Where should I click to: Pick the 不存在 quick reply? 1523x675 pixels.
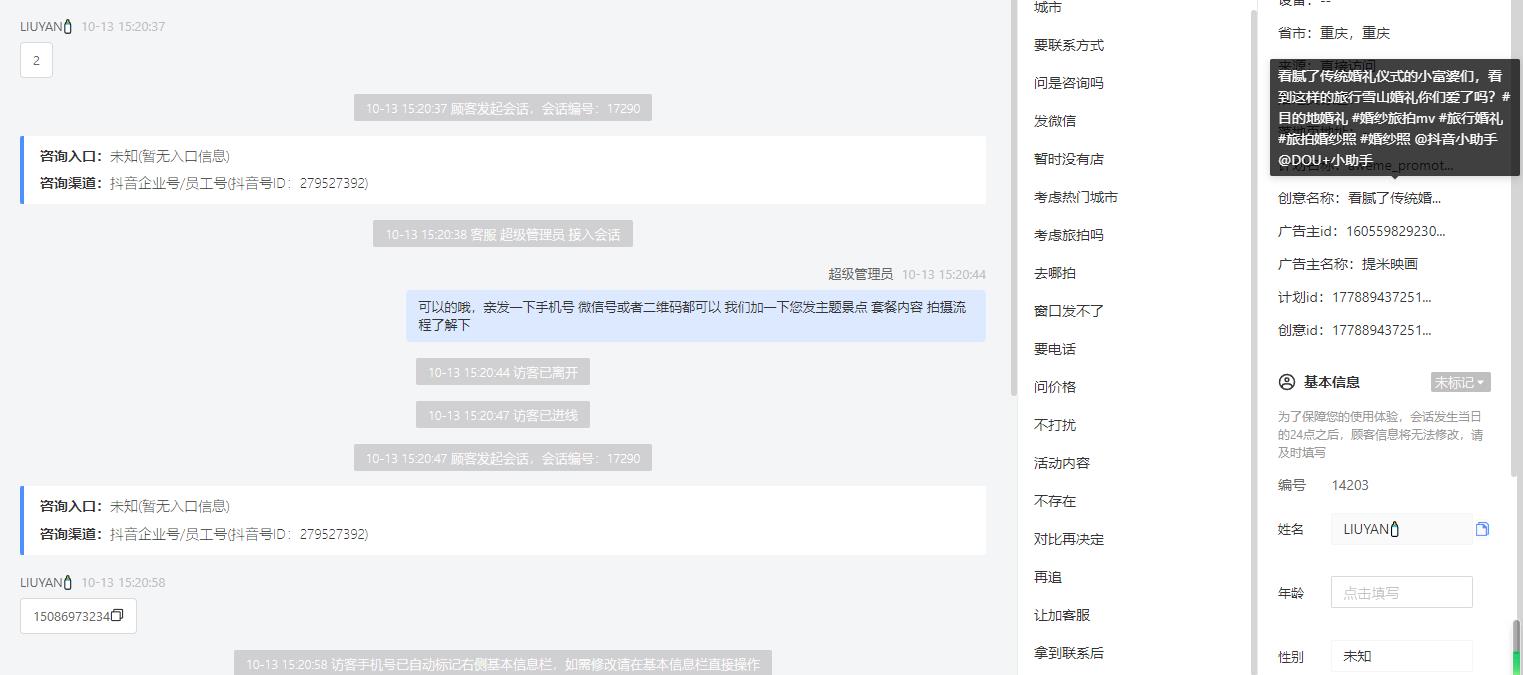click(1055, 501)
